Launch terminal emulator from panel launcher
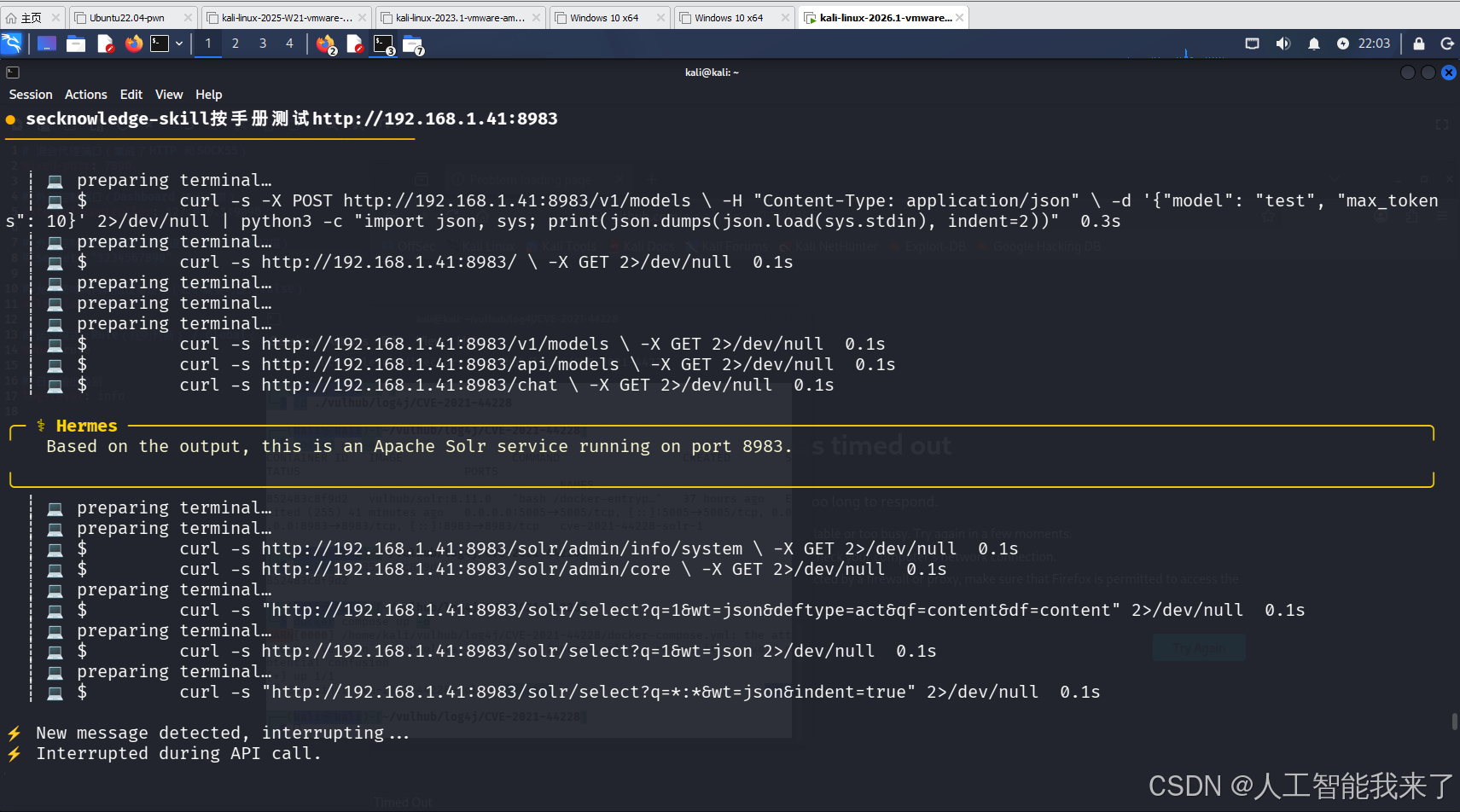1460x812 pixels. click(160, 43)
